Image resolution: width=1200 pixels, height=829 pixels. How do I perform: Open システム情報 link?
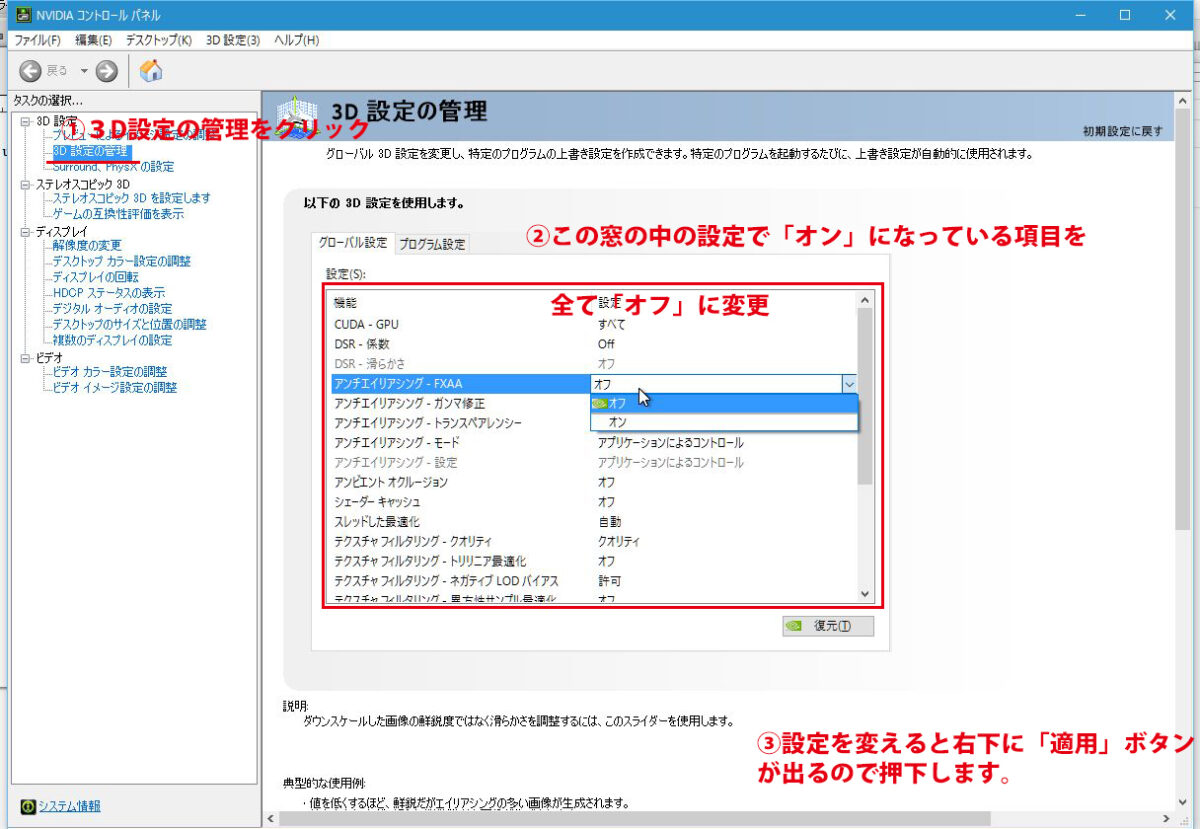tap(69, 806)
